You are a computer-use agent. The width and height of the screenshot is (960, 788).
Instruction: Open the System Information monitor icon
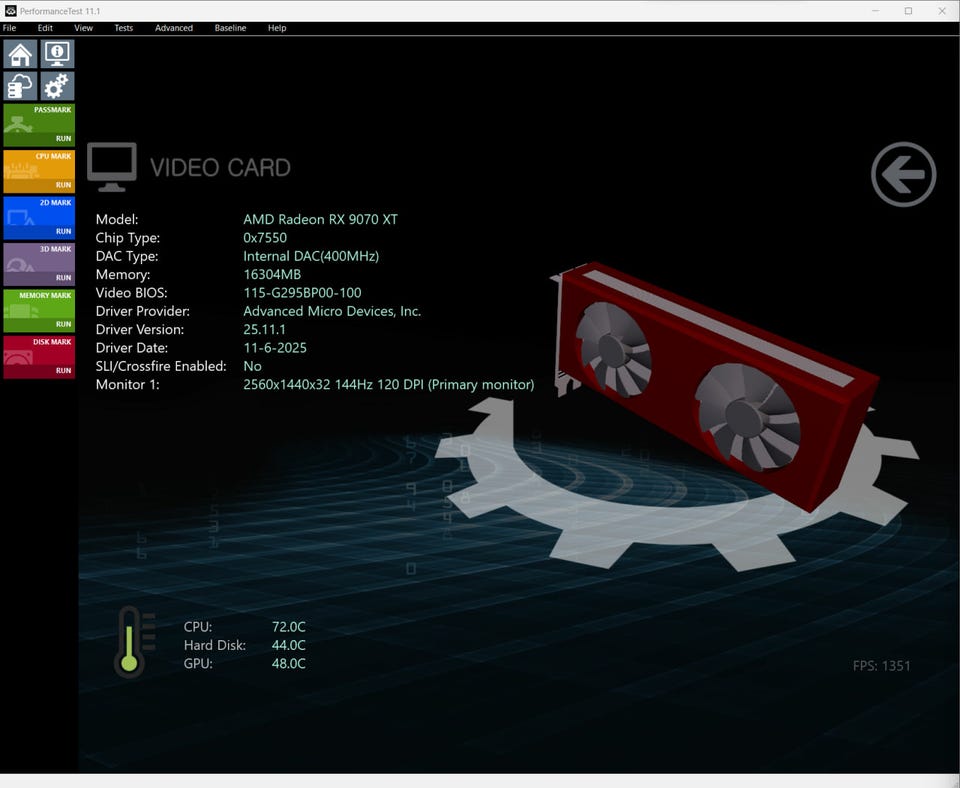click(58, 54)
